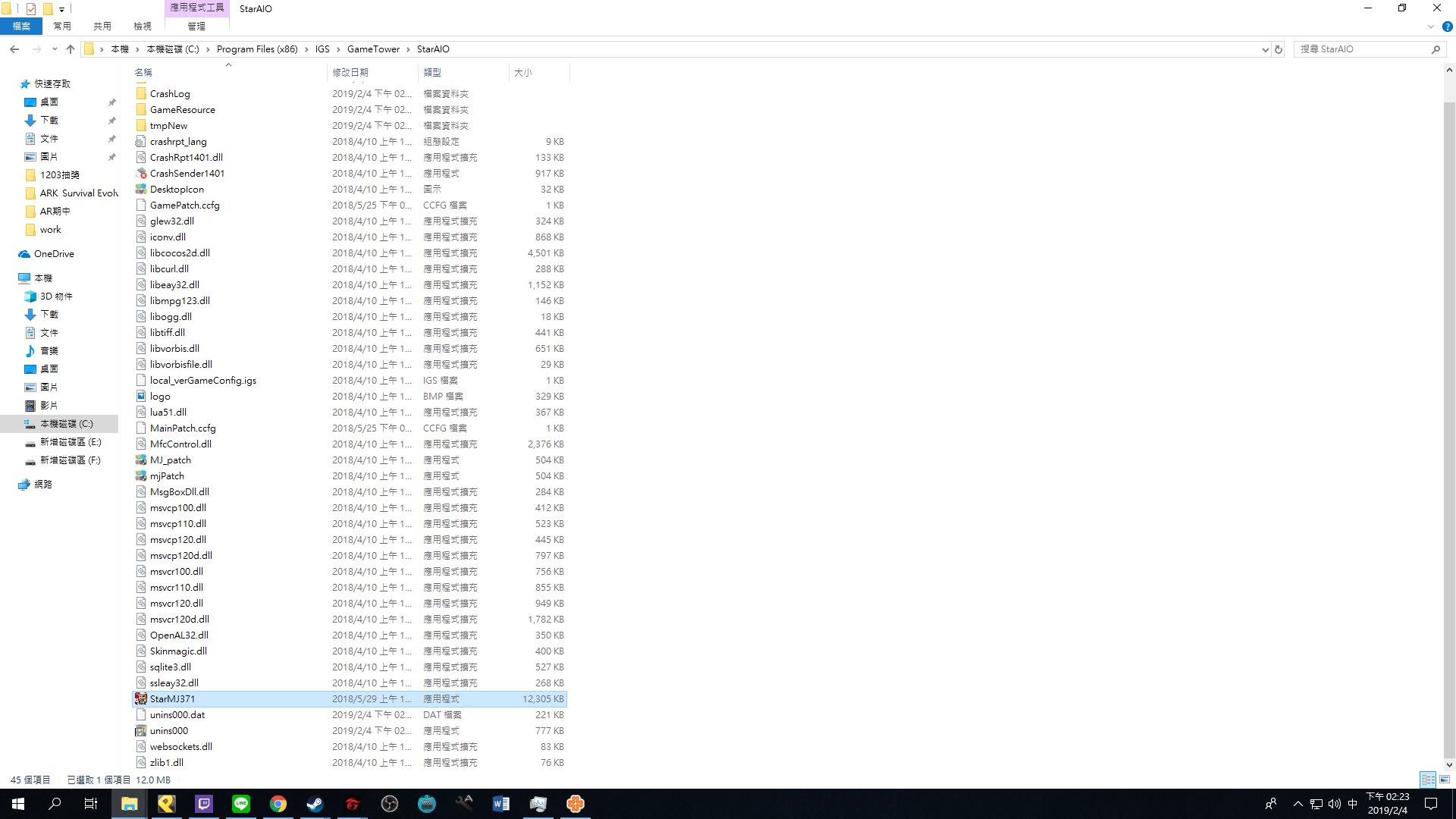Open the Quick Access Toolbar customize dropdown
Screen dimensions: 1456x819
pyautogui.click(x=61, y=9)
